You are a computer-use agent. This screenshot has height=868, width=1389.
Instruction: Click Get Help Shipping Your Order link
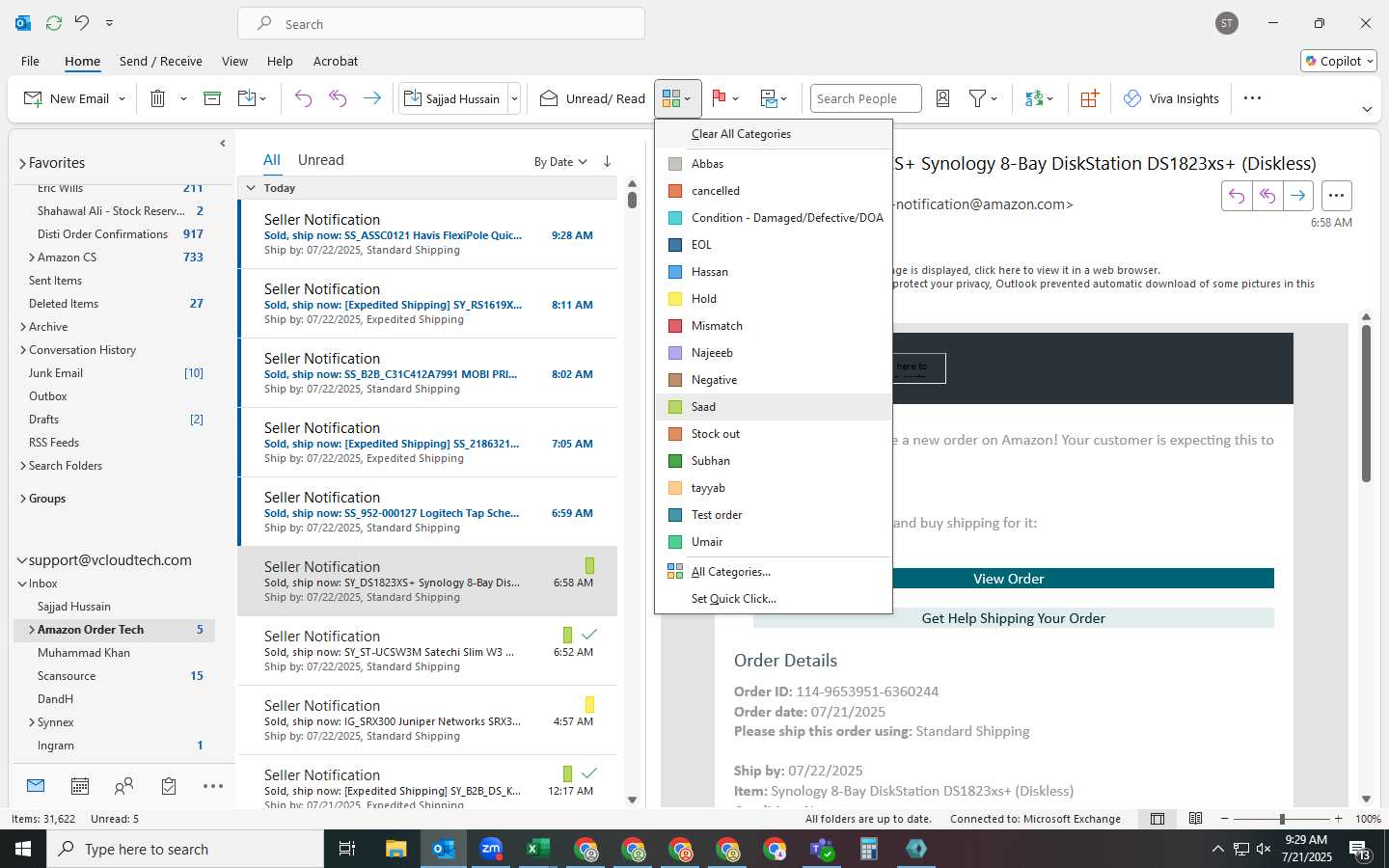pos(1013,618)
